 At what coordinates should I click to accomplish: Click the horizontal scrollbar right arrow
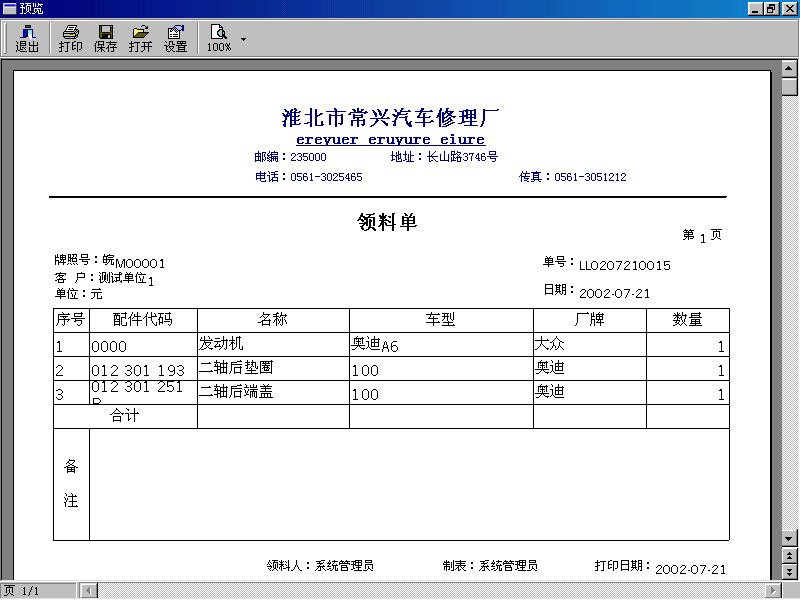click(x=774, y=591)
